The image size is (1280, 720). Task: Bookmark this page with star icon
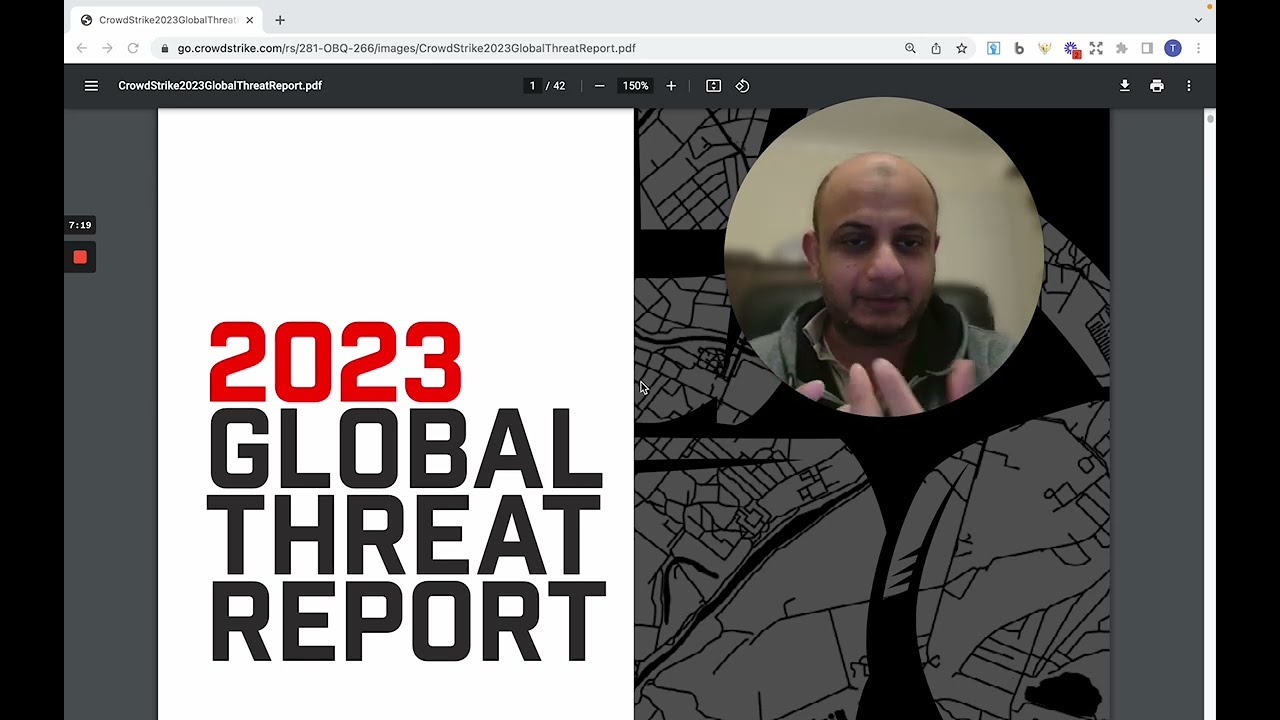[962, 48]
